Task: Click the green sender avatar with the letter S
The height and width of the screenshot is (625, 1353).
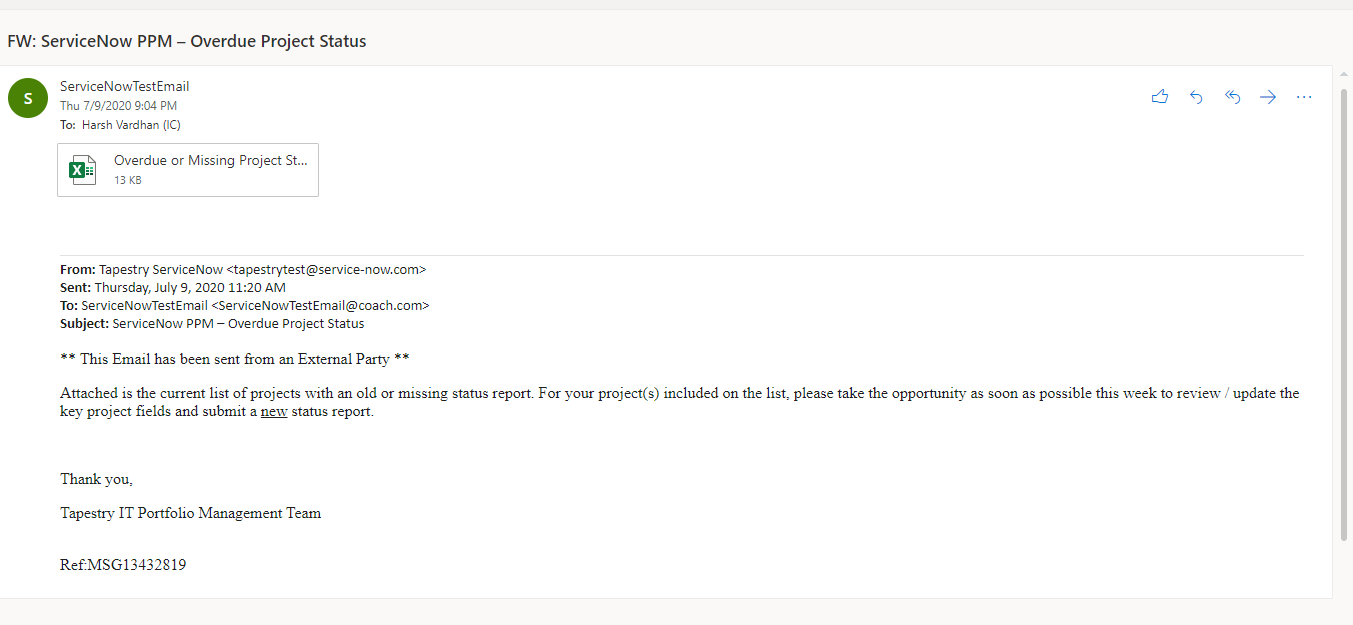Action: click(27, 97)
